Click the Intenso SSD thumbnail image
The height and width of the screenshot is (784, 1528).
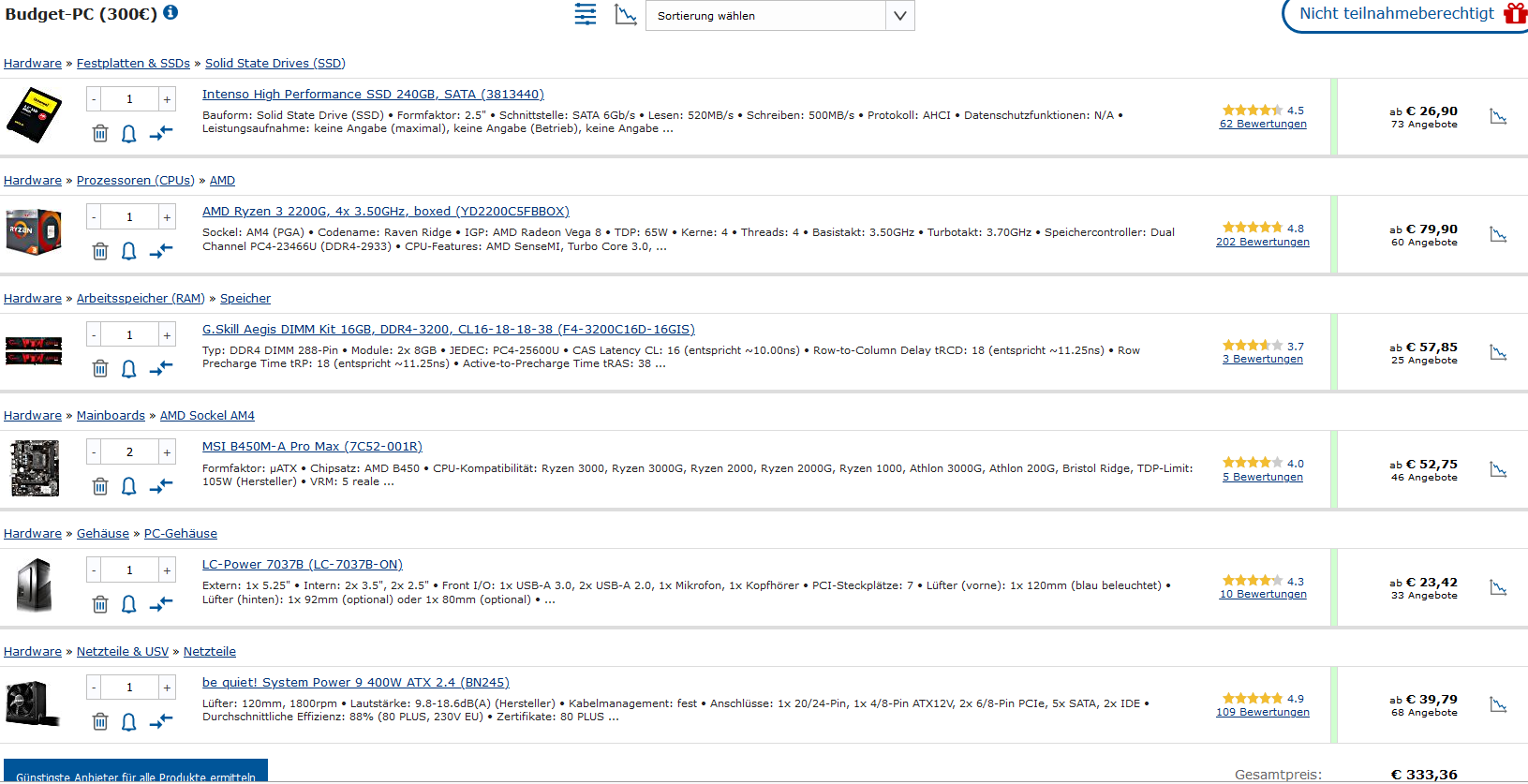(x=34, y=114)
